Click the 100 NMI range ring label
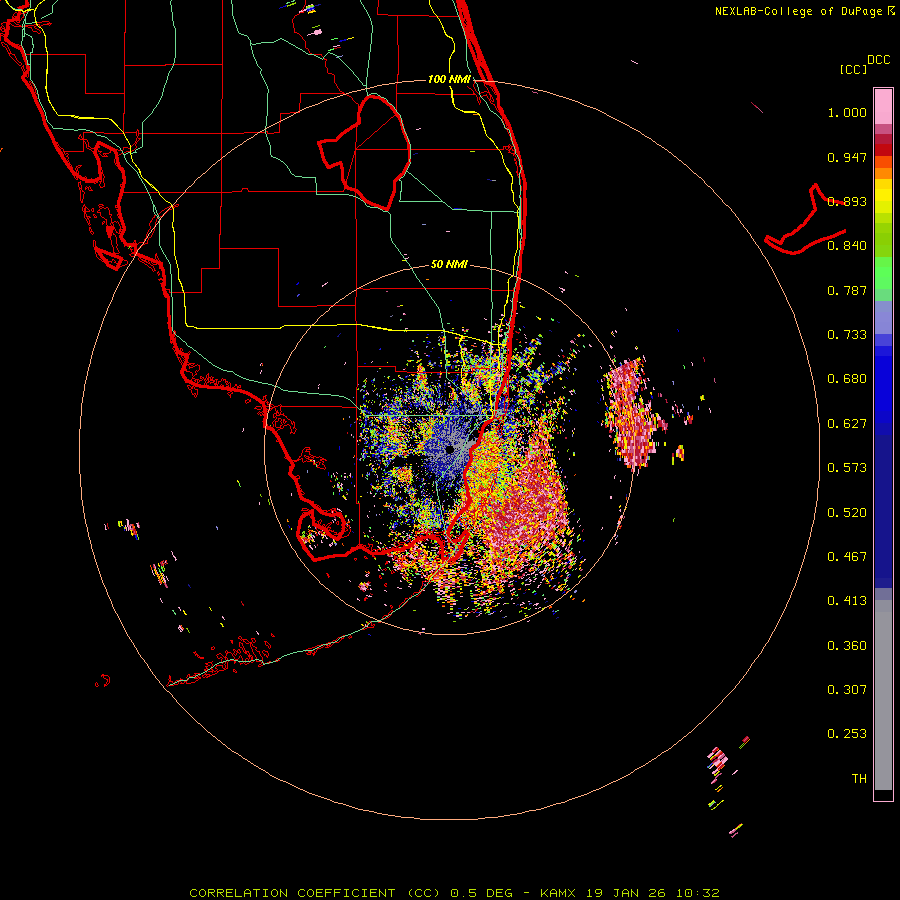 click(449, 79)
